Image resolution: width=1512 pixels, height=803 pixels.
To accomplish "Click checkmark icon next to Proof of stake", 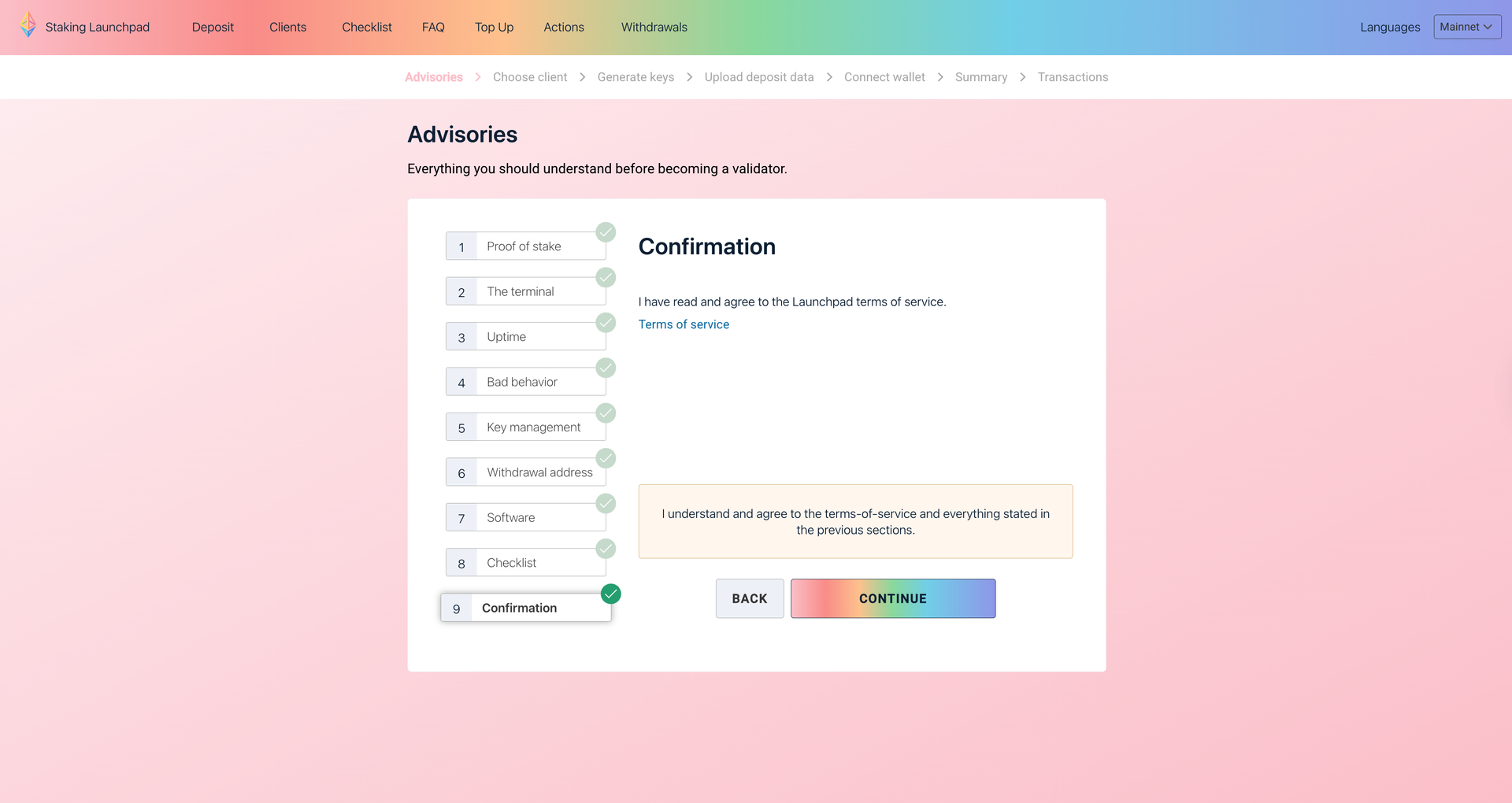I will [606, 232].
